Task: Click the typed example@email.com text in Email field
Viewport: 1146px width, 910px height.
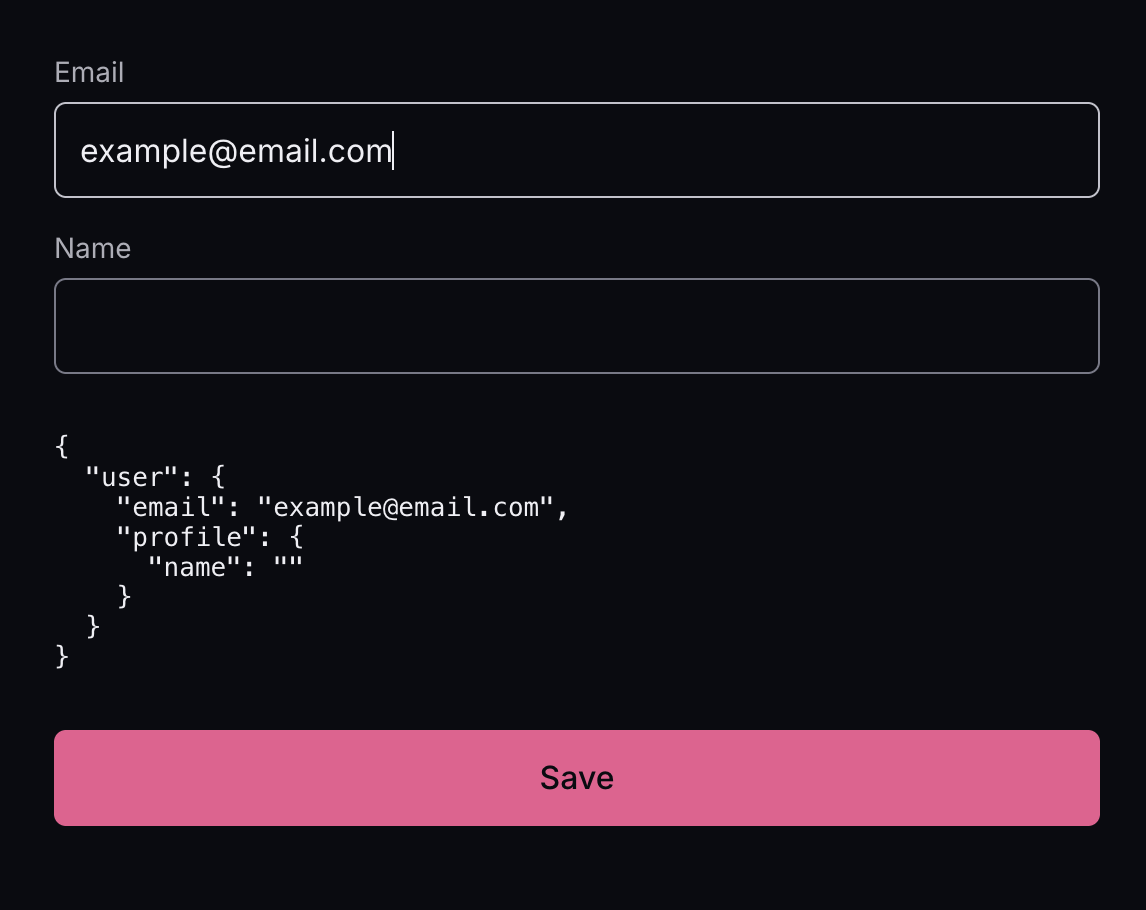Action: (235, 151)
